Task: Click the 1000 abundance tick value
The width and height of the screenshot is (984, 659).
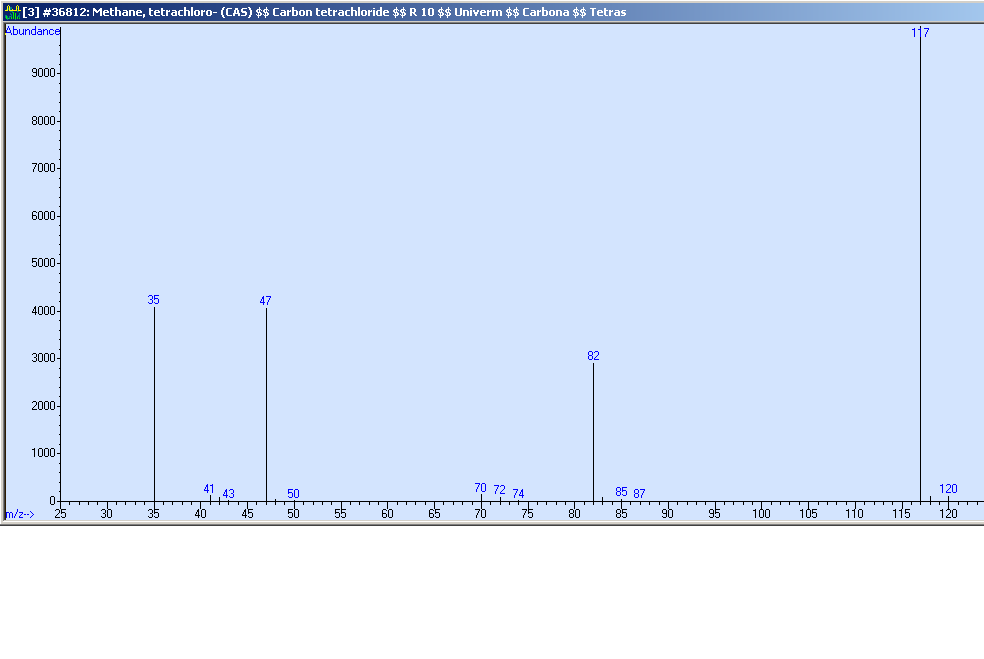Action: coord(43,453)
